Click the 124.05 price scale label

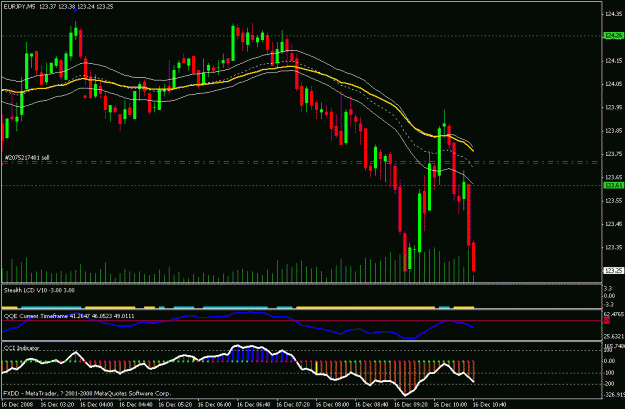(x=613, y=84)
